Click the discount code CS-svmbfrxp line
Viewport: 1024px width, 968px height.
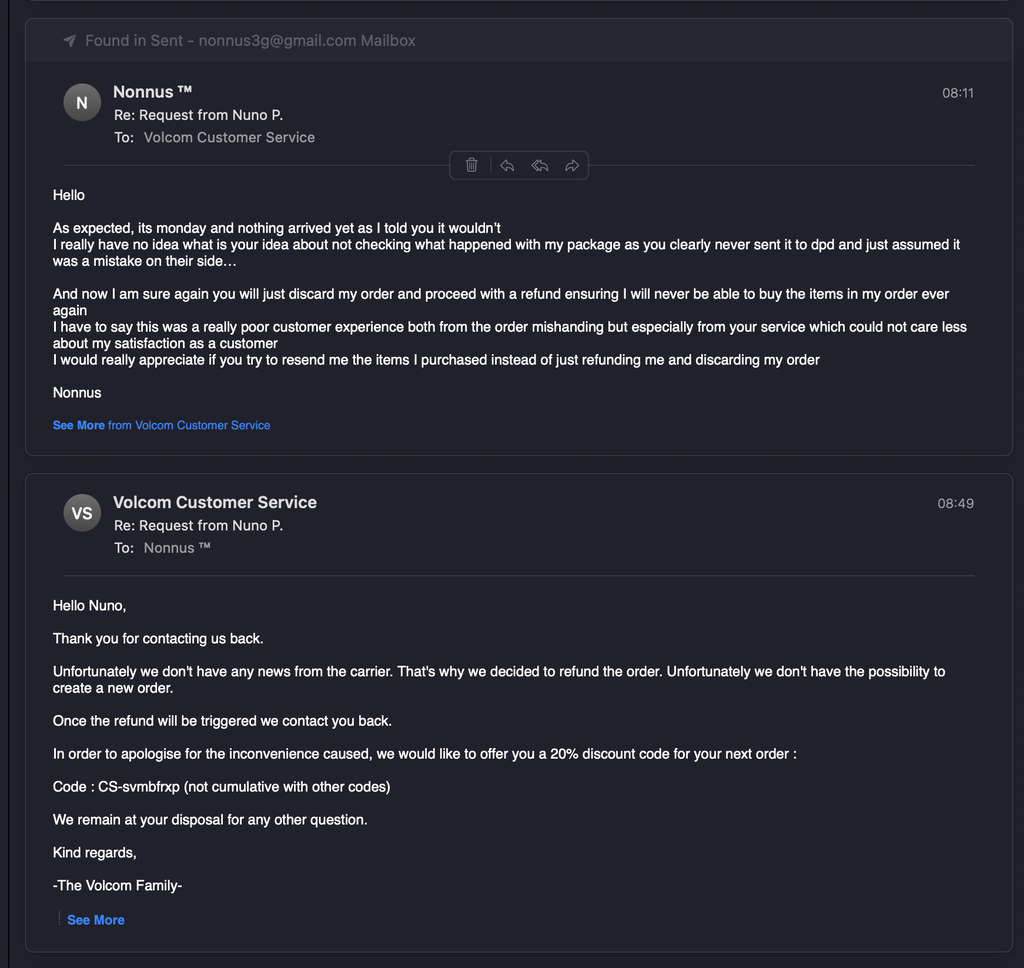pyautogui.click(x=221, y=786)
